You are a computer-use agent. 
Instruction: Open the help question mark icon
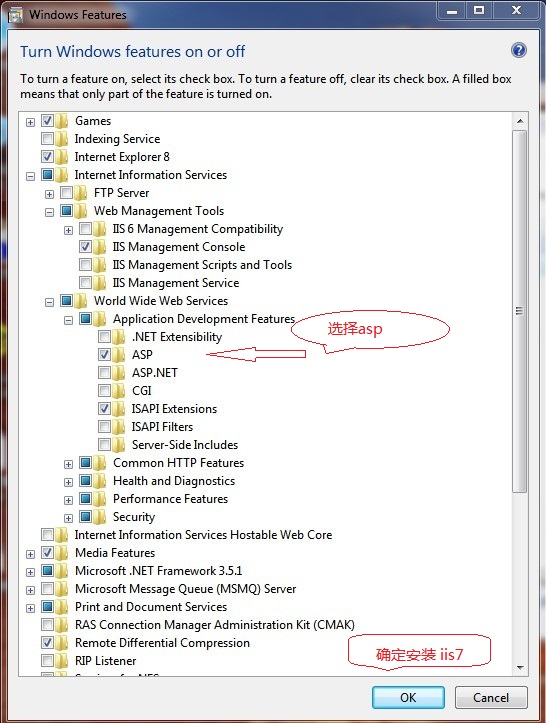(x=519, y=50)
